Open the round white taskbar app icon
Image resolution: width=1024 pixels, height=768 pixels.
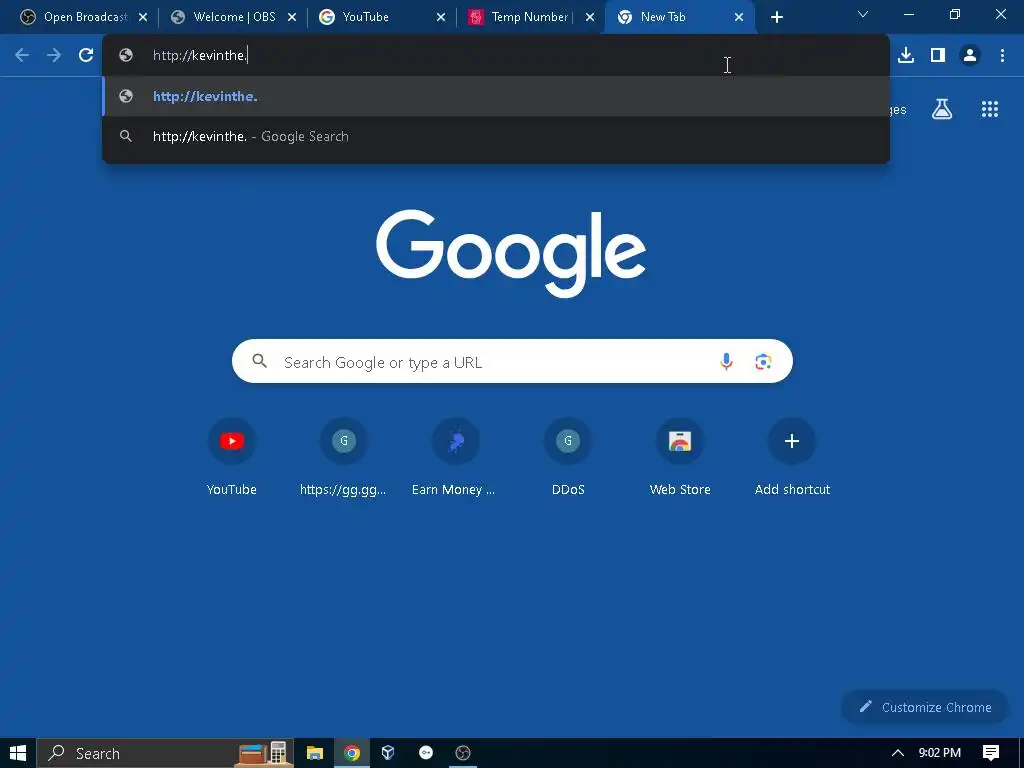tap(426, 753)
